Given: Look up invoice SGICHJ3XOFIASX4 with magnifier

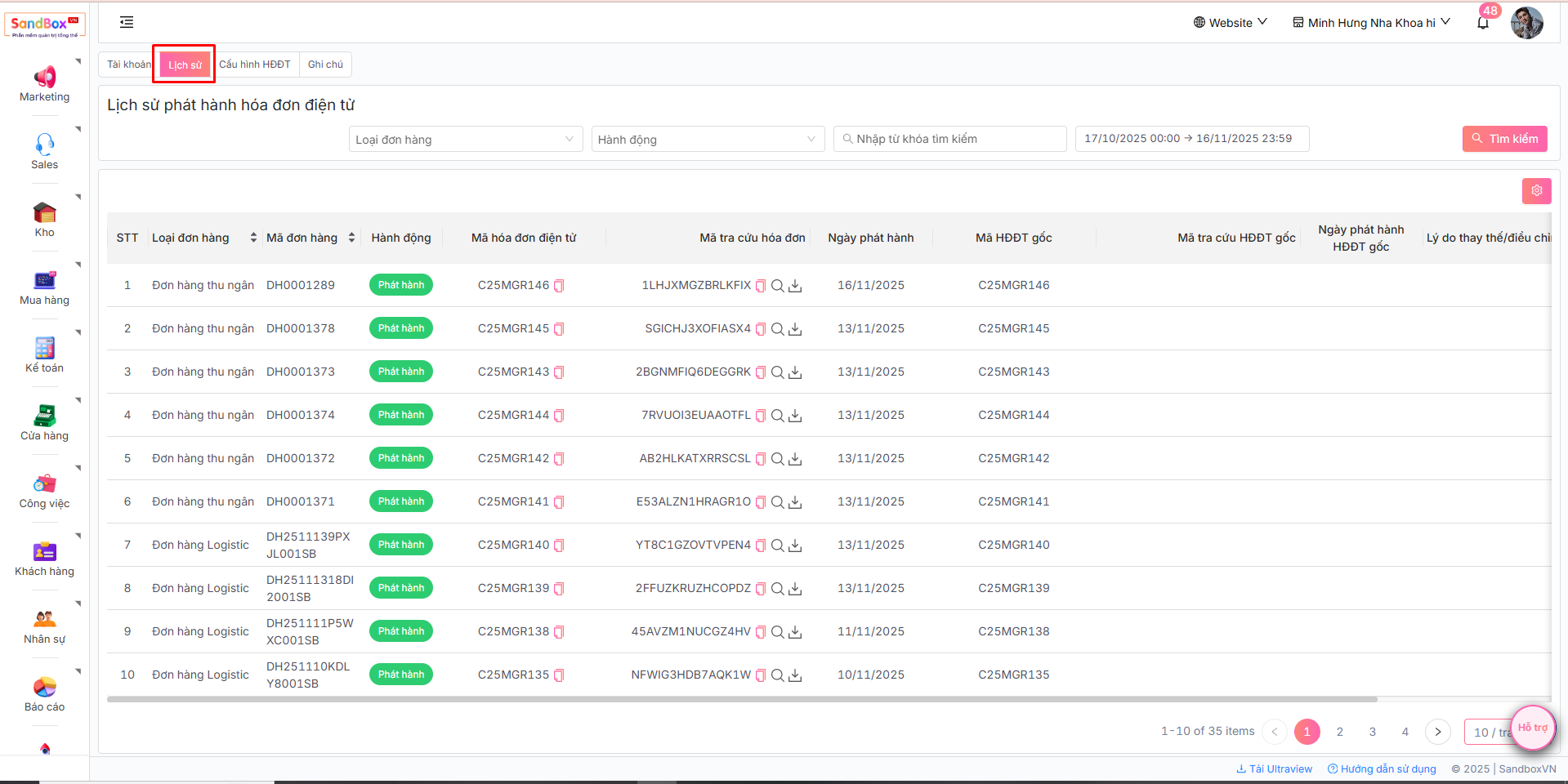Looking at the screenshot, I should click(x=778, y=329).
